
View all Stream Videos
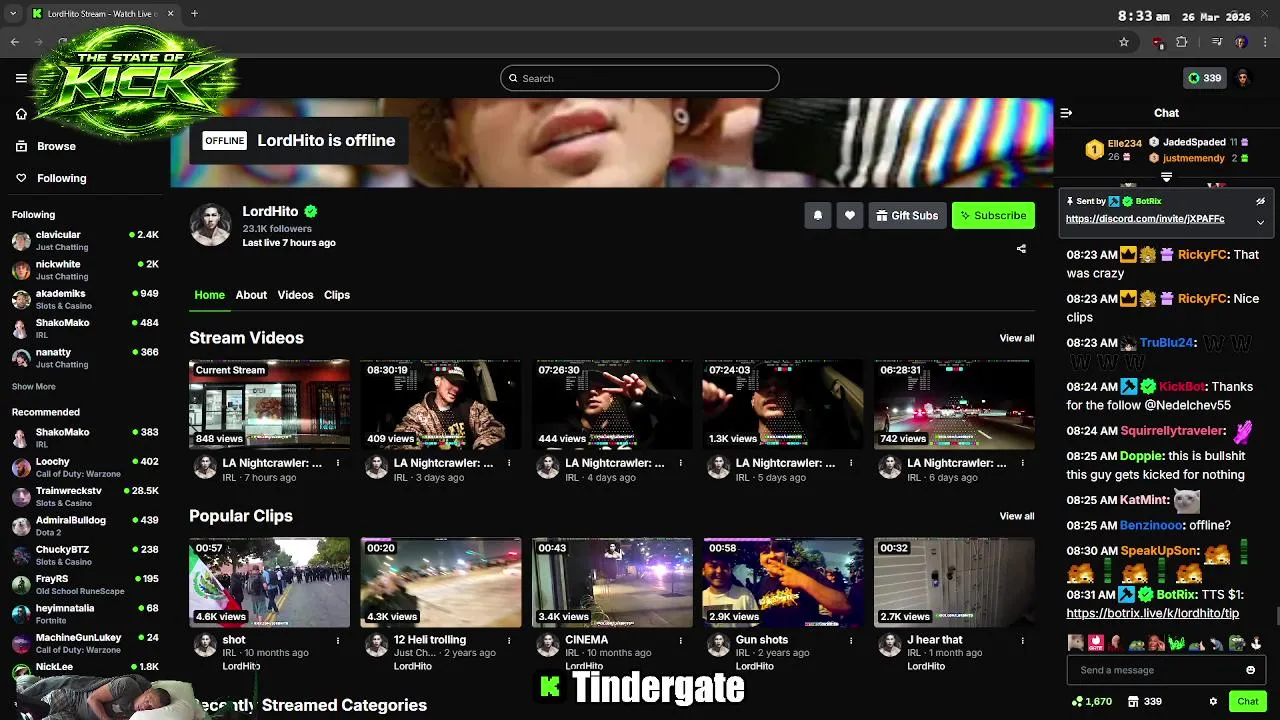(1017, 338)
